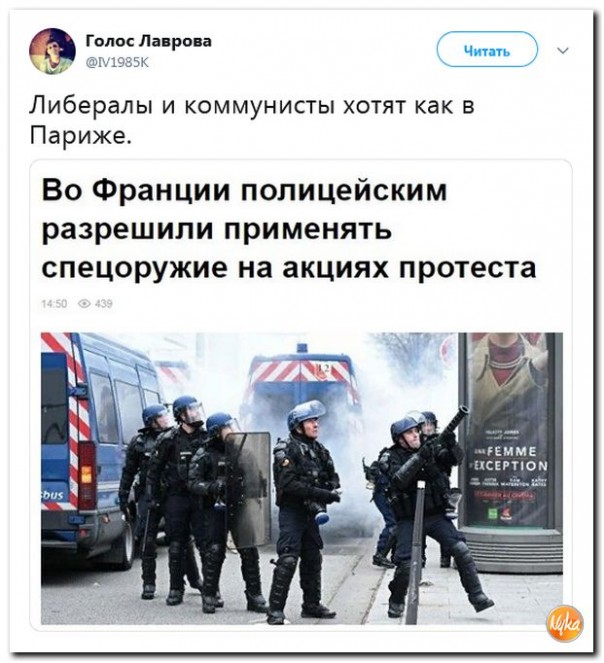Click the 439 view count

(104, 304)
